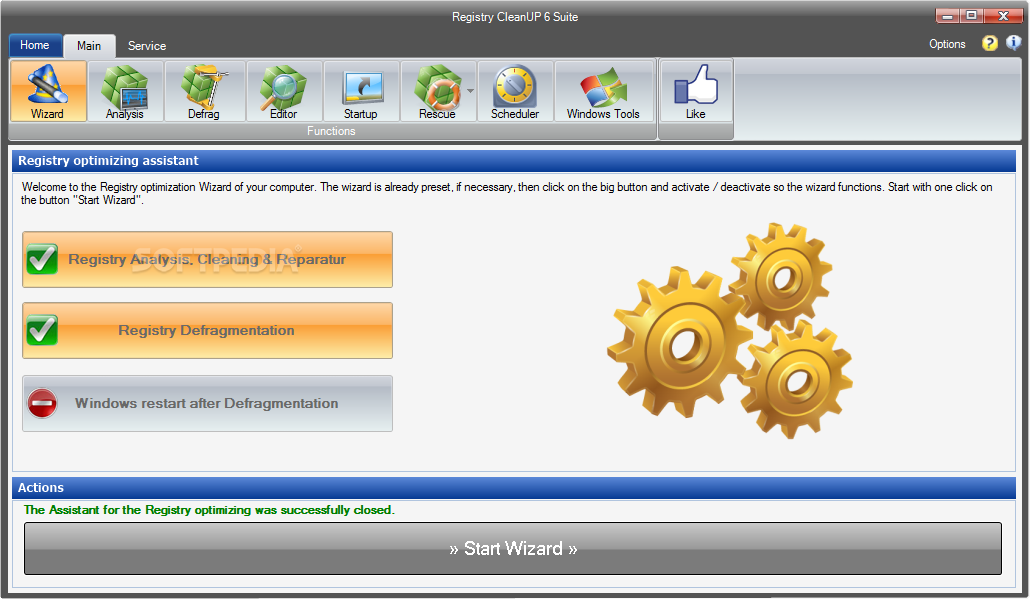Open the Scheduler tool
This screenshot has width=1030, height=599.
tap(515, 91)
